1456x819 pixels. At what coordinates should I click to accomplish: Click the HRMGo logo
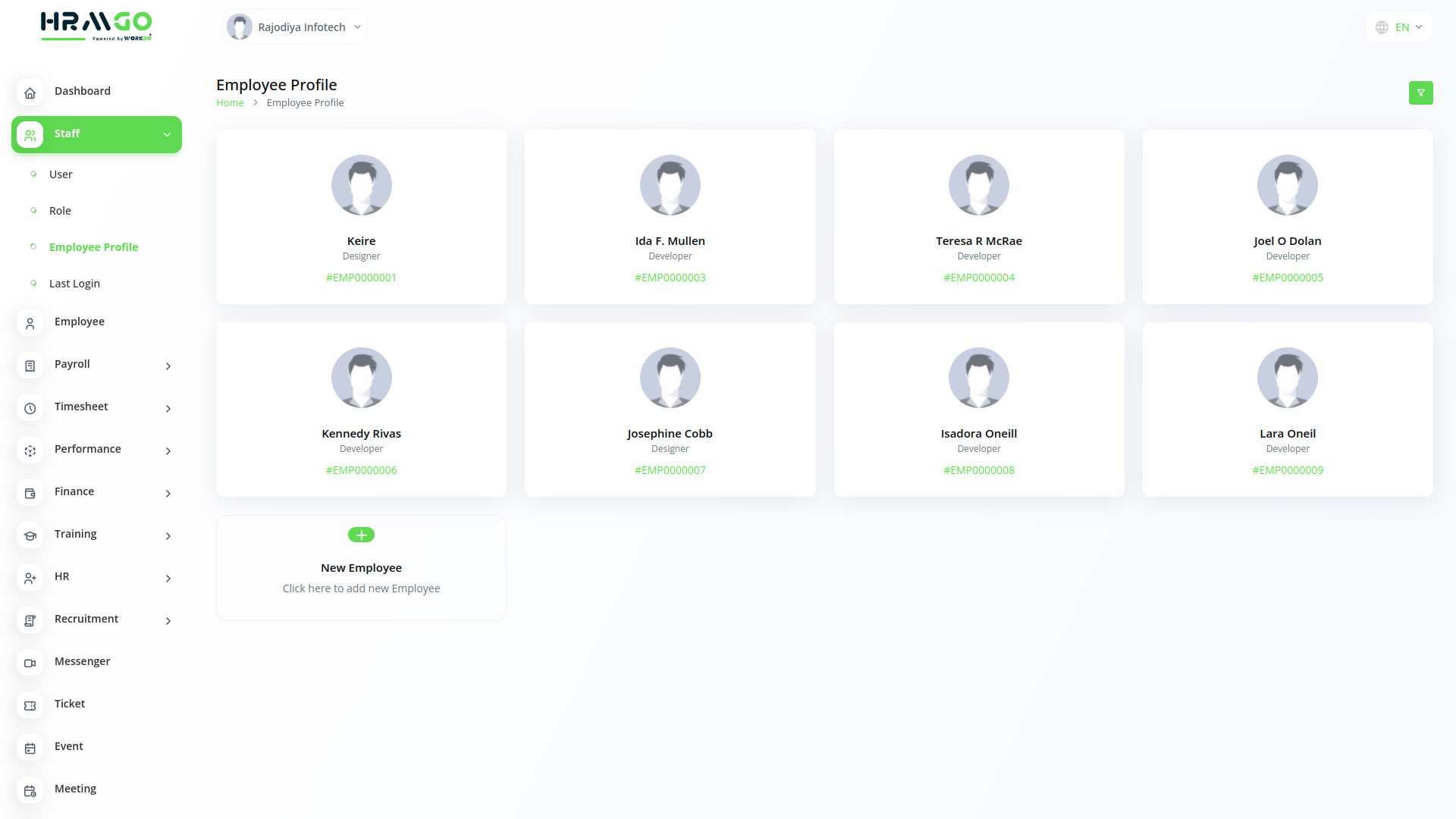[96, 26]
